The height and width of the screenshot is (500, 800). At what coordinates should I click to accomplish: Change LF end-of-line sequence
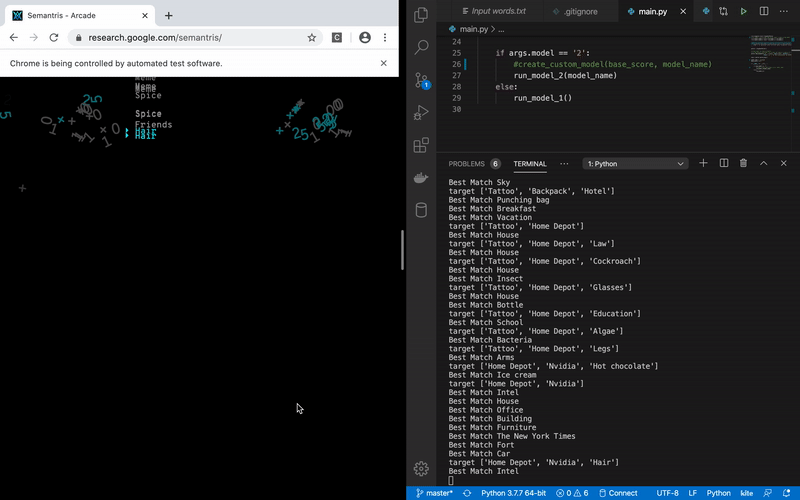point(692,493)
